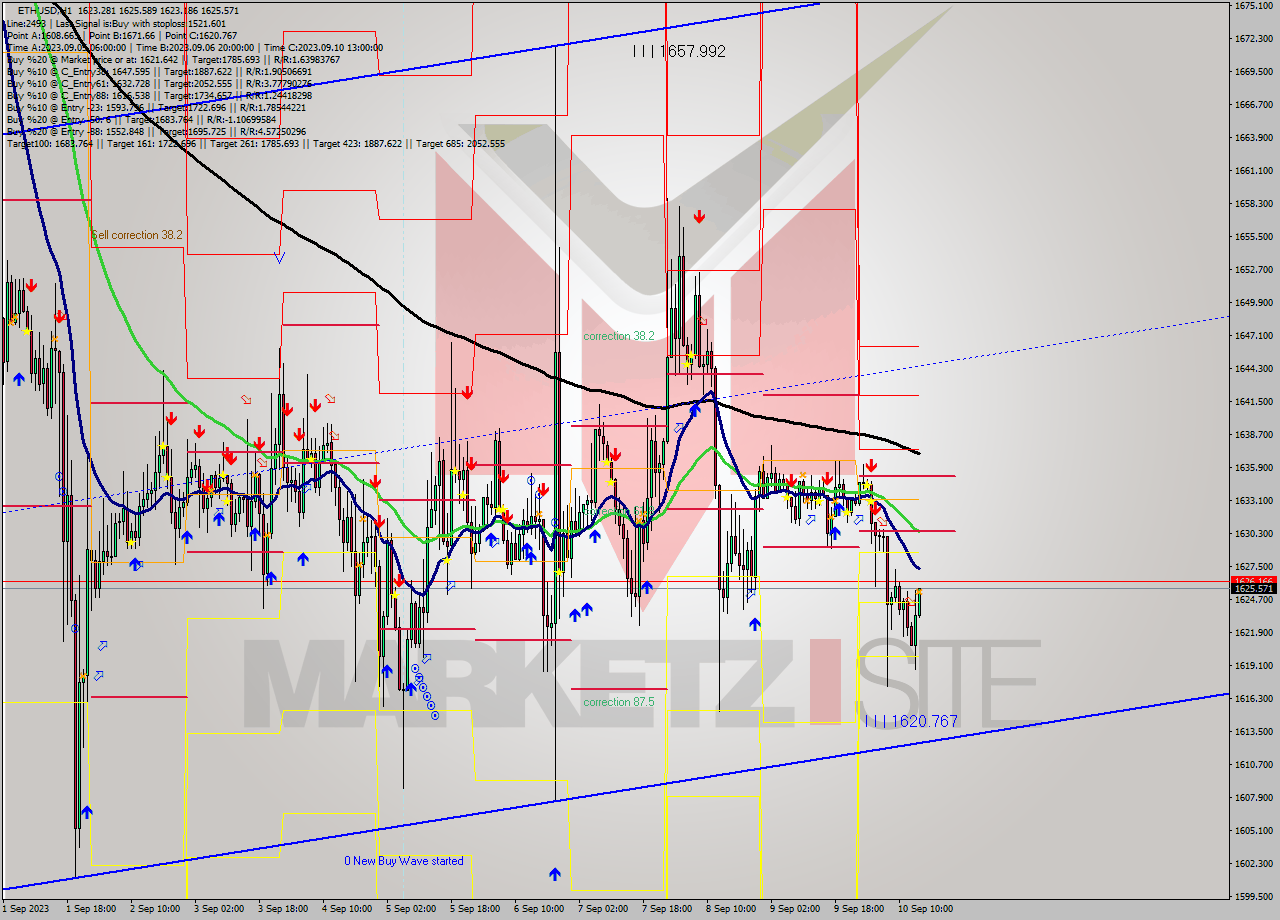Click the 'Target100: 1683.764' targets line
This screenshot has height=920, width=1280.
click(x=255, y=144)
